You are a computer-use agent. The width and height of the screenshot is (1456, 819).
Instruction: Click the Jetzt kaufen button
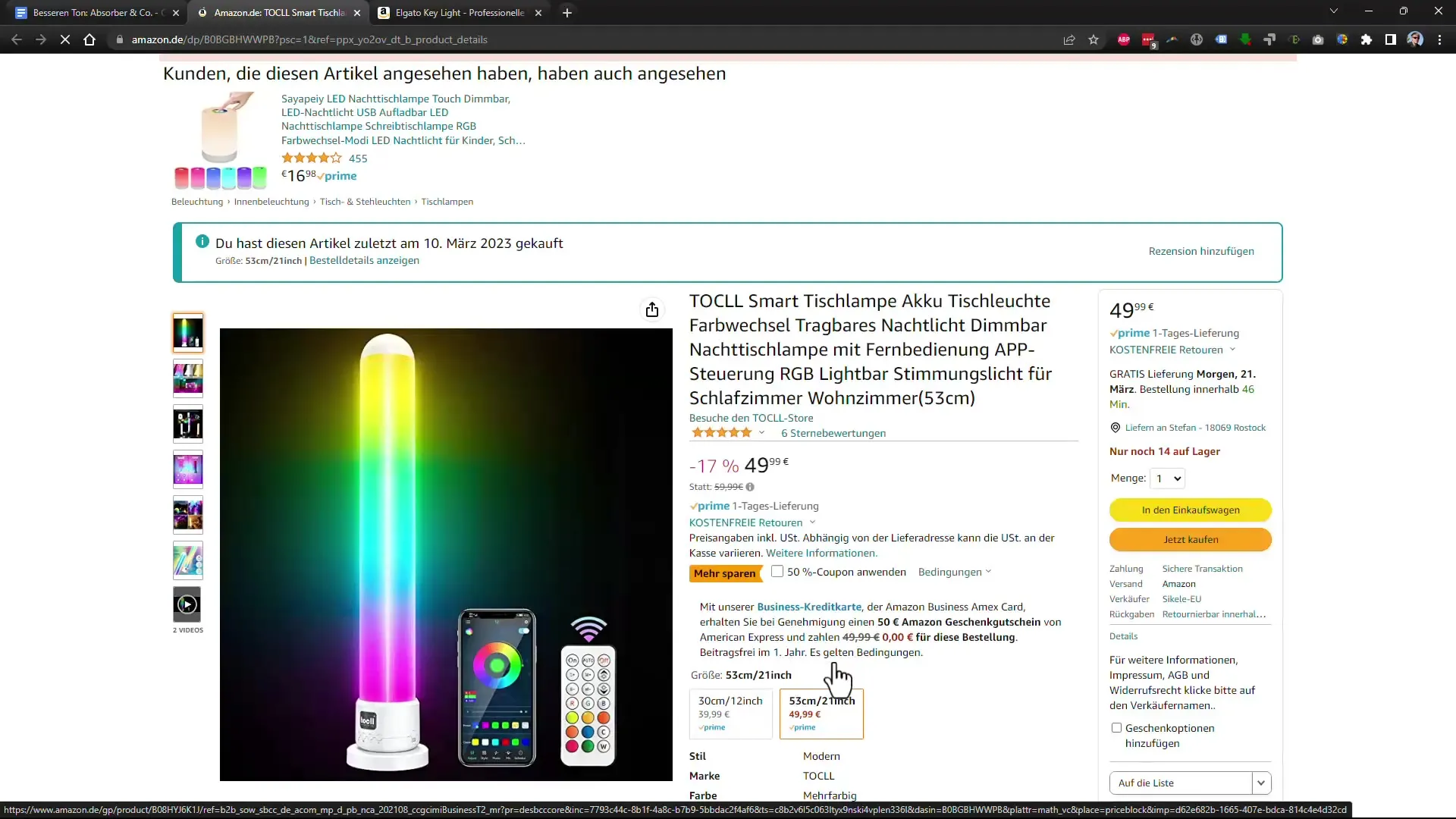pyautogui.click(x=1191, y=539)
